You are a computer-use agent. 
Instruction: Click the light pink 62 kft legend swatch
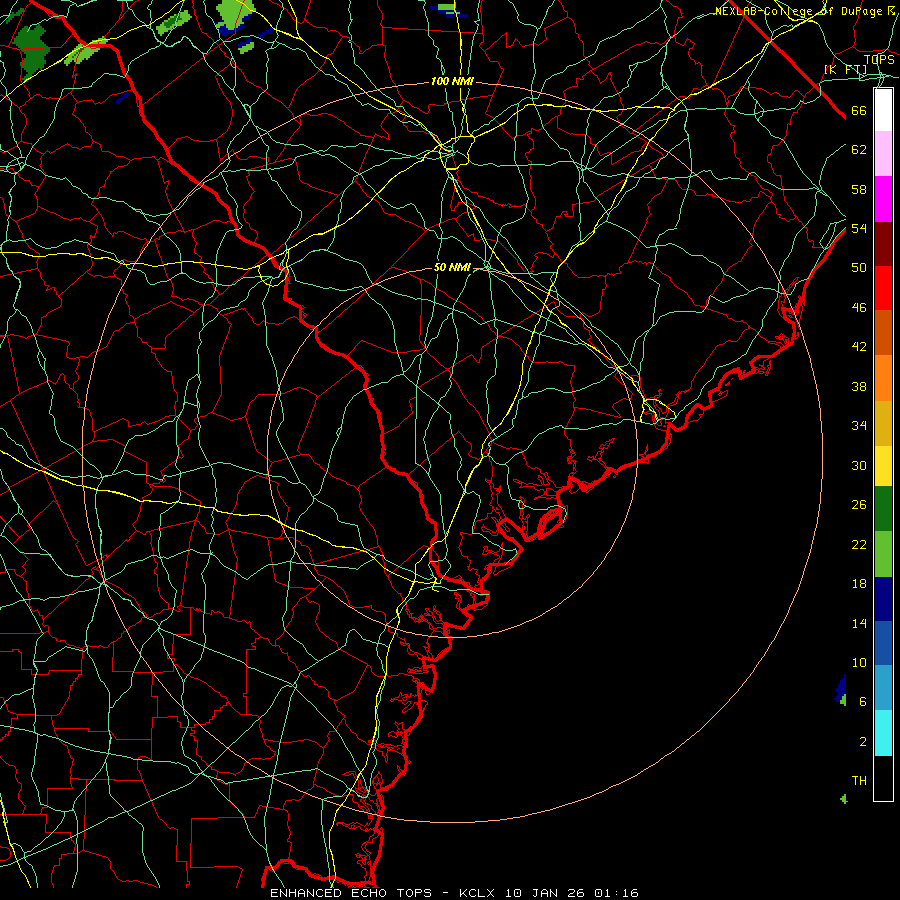883,153
